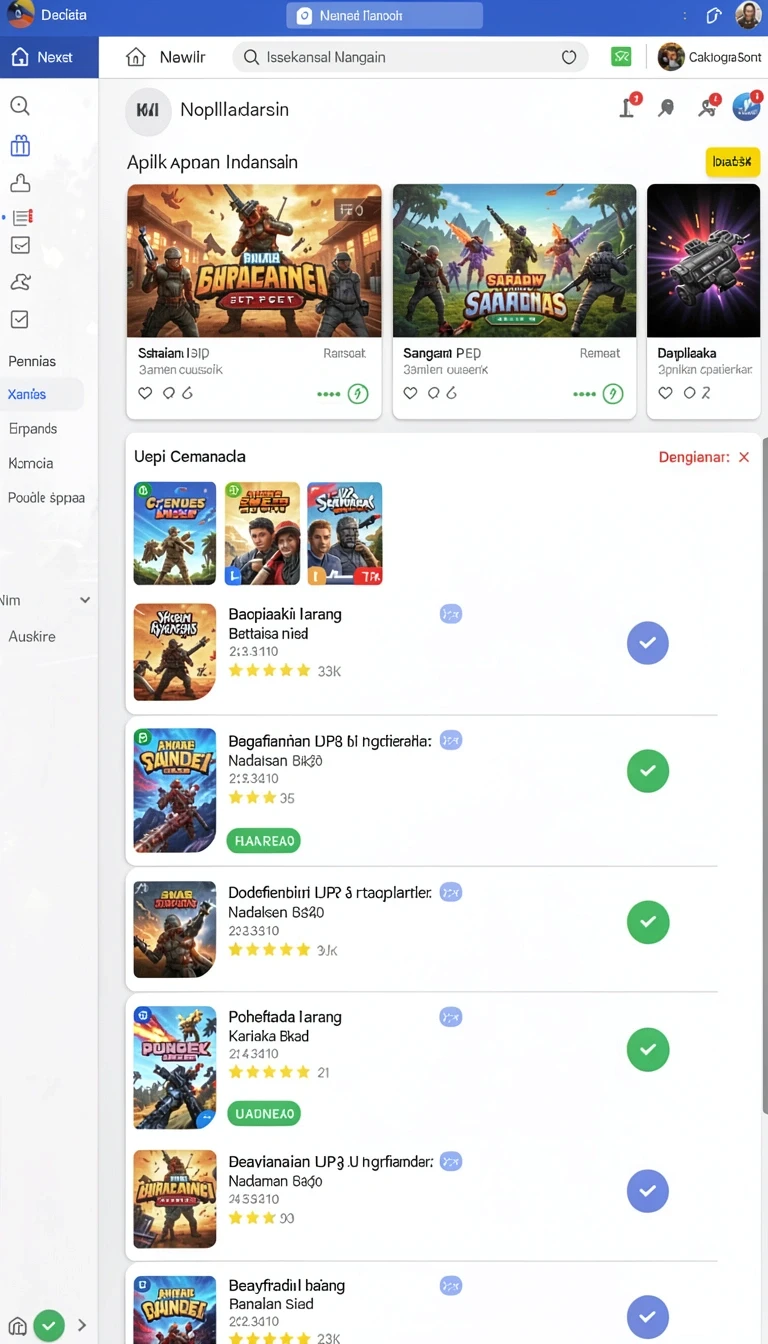Open the Sraiam PEP game banner thumbnail
768x1344 pixels.
click(x=254, y=261)
